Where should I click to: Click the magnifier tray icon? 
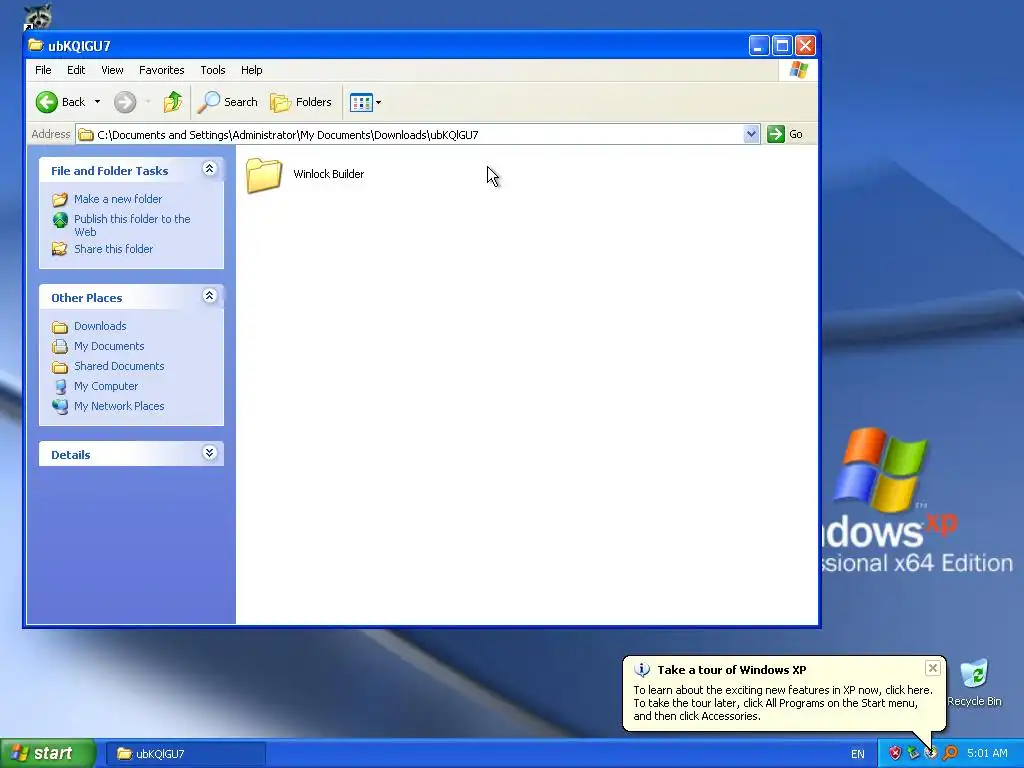point(950,754)
